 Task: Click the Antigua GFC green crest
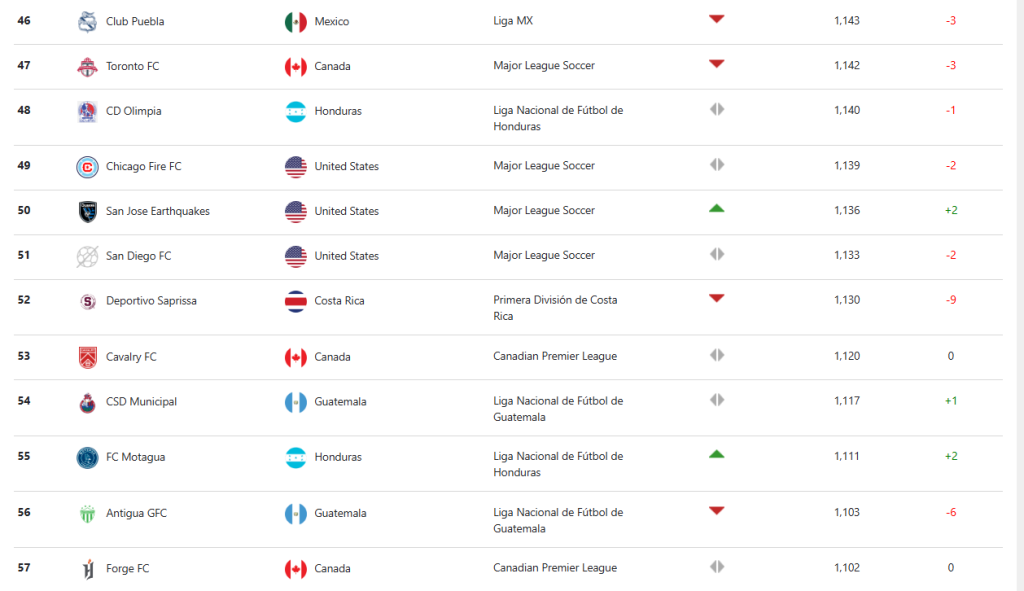pyautogui.click(x=88, y=513)
